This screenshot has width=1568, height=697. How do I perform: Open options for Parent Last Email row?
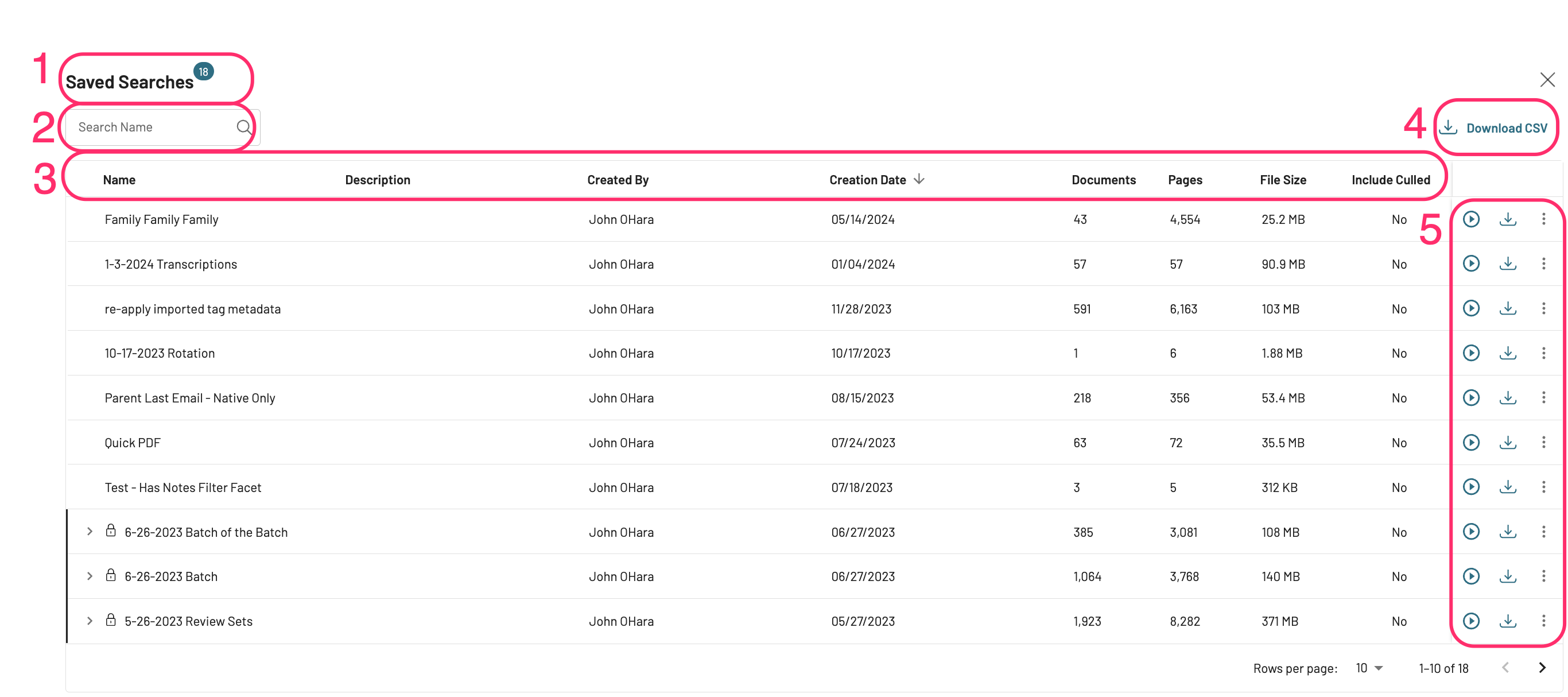pyautogui.click(x=1544, y=398)
